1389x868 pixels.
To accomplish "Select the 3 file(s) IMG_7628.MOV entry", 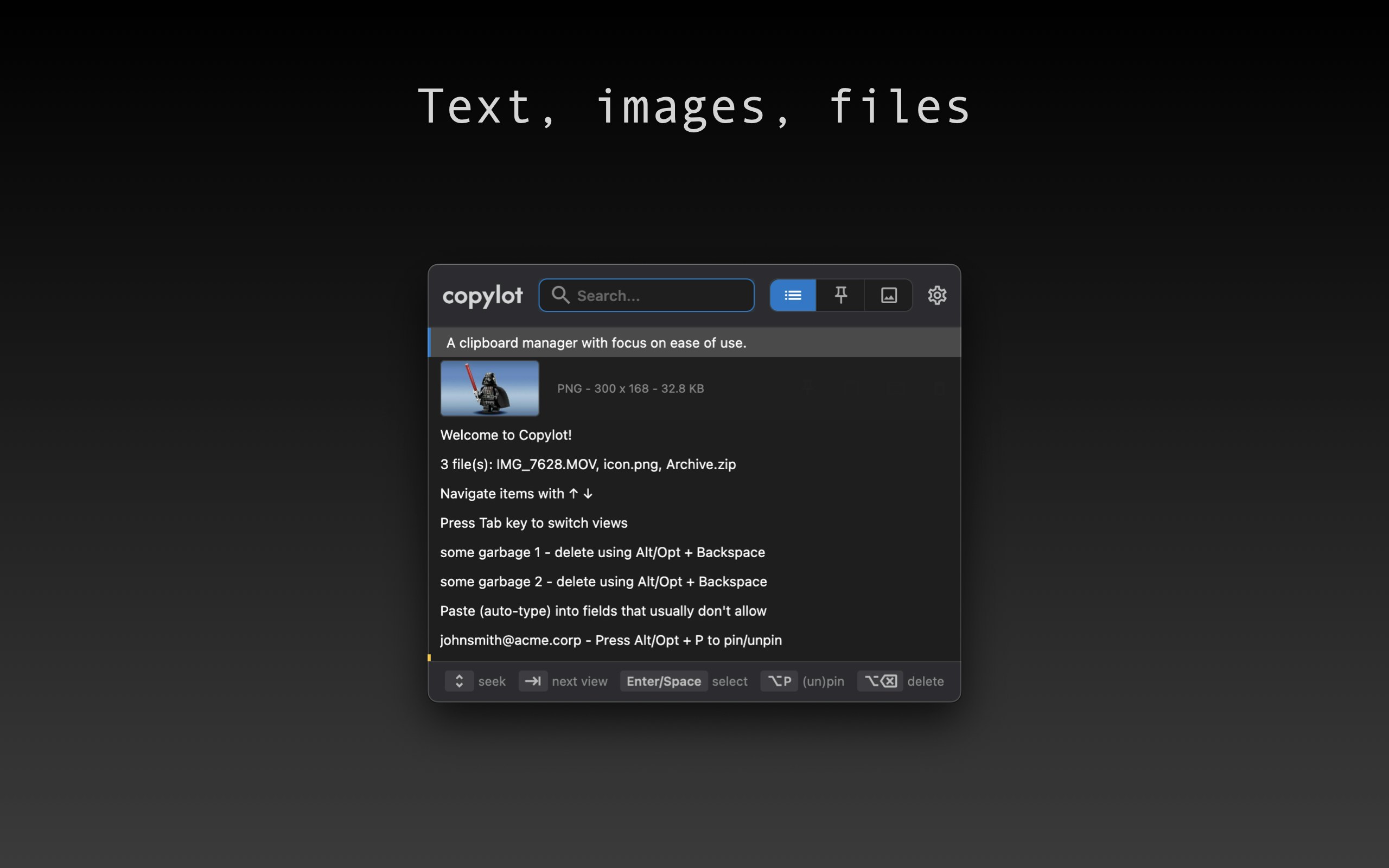I will pyautogui.click(x=588, y=464).
